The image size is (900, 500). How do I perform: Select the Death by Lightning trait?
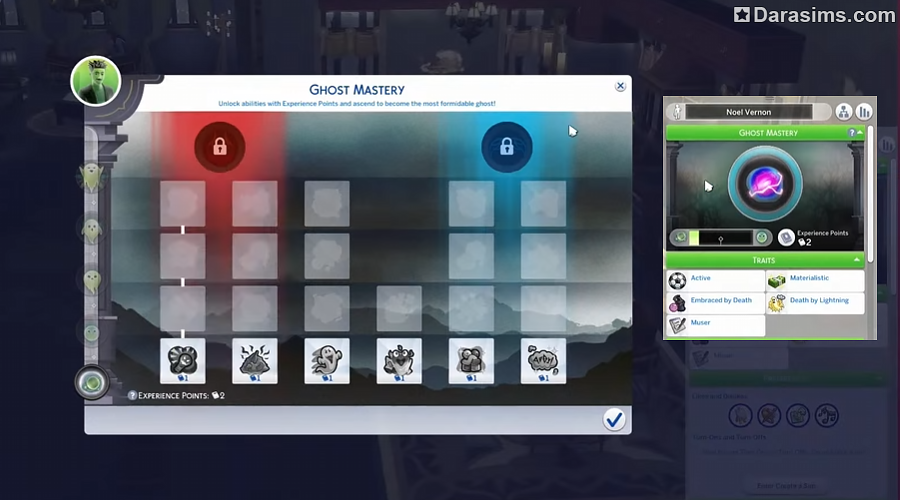pyautogui.click(x=815, y=303)
